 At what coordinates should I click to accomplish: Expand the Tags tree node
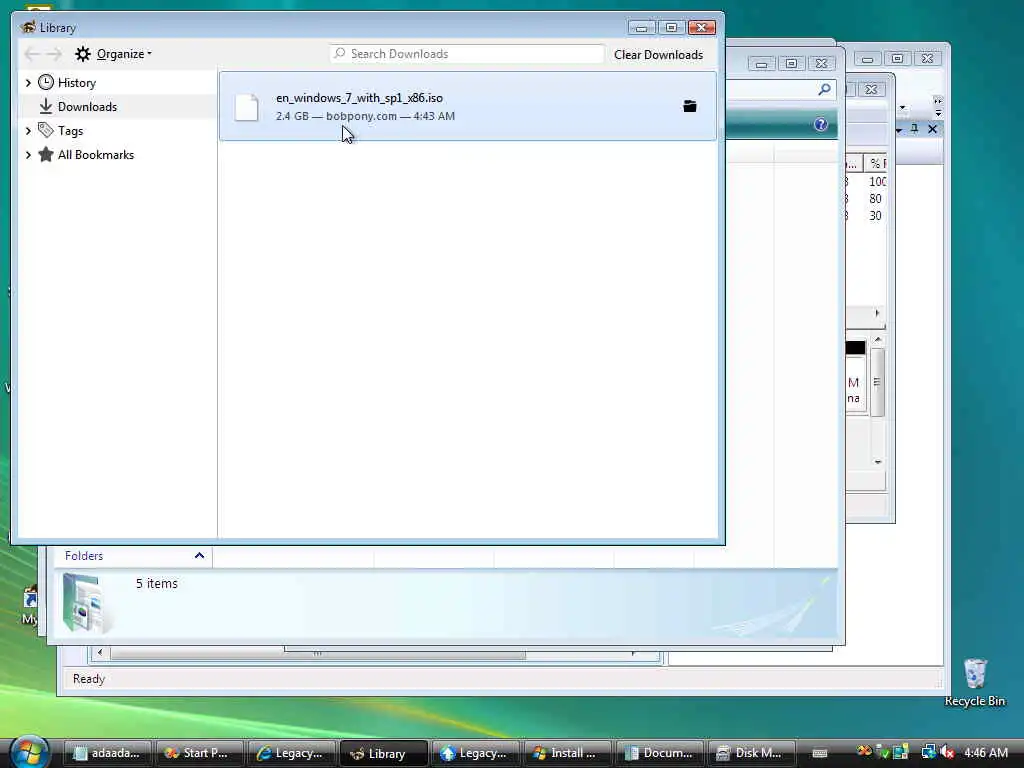pos(28,131)
